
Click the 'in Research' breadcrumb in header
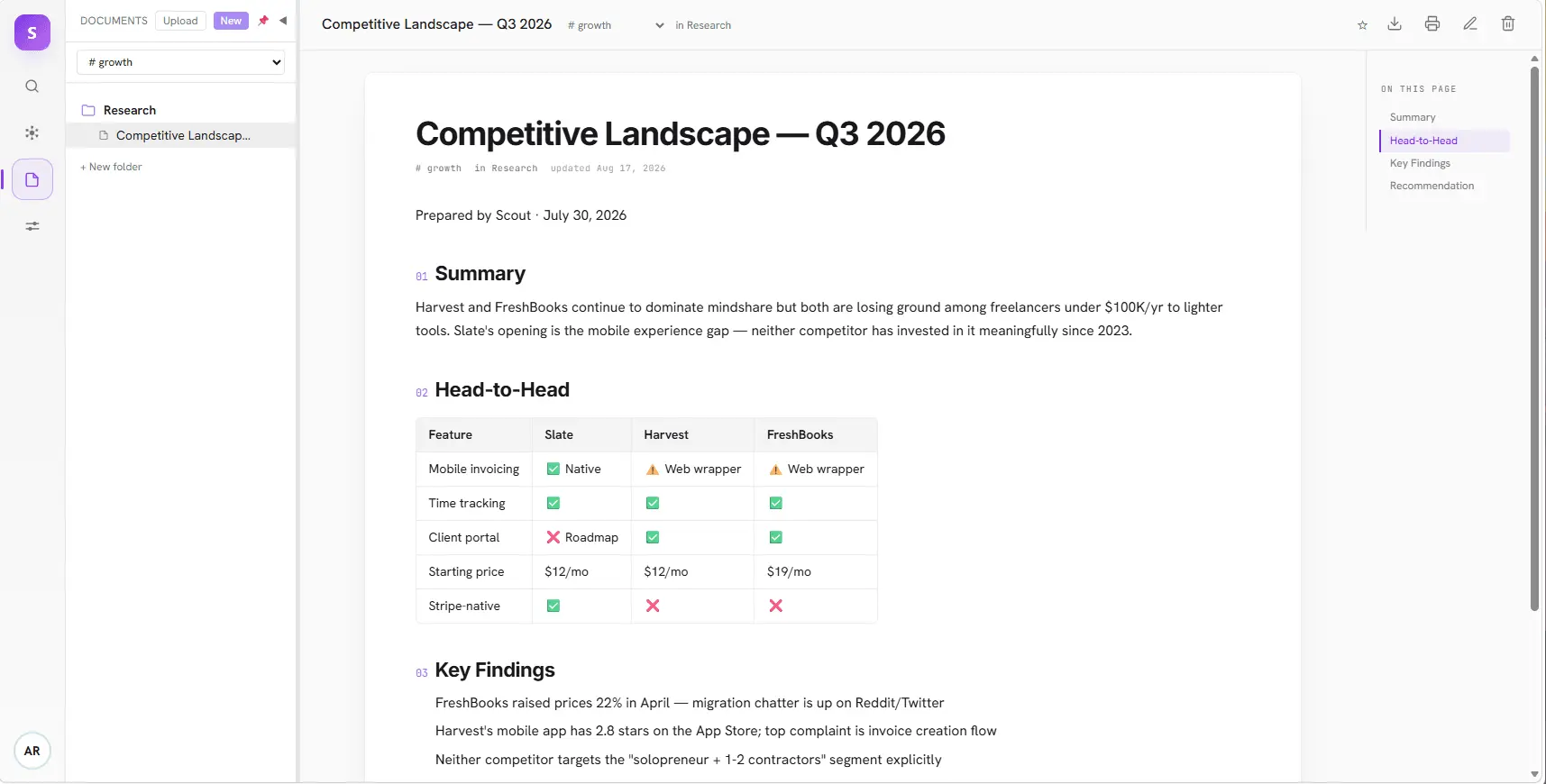(x=703, y=25)
